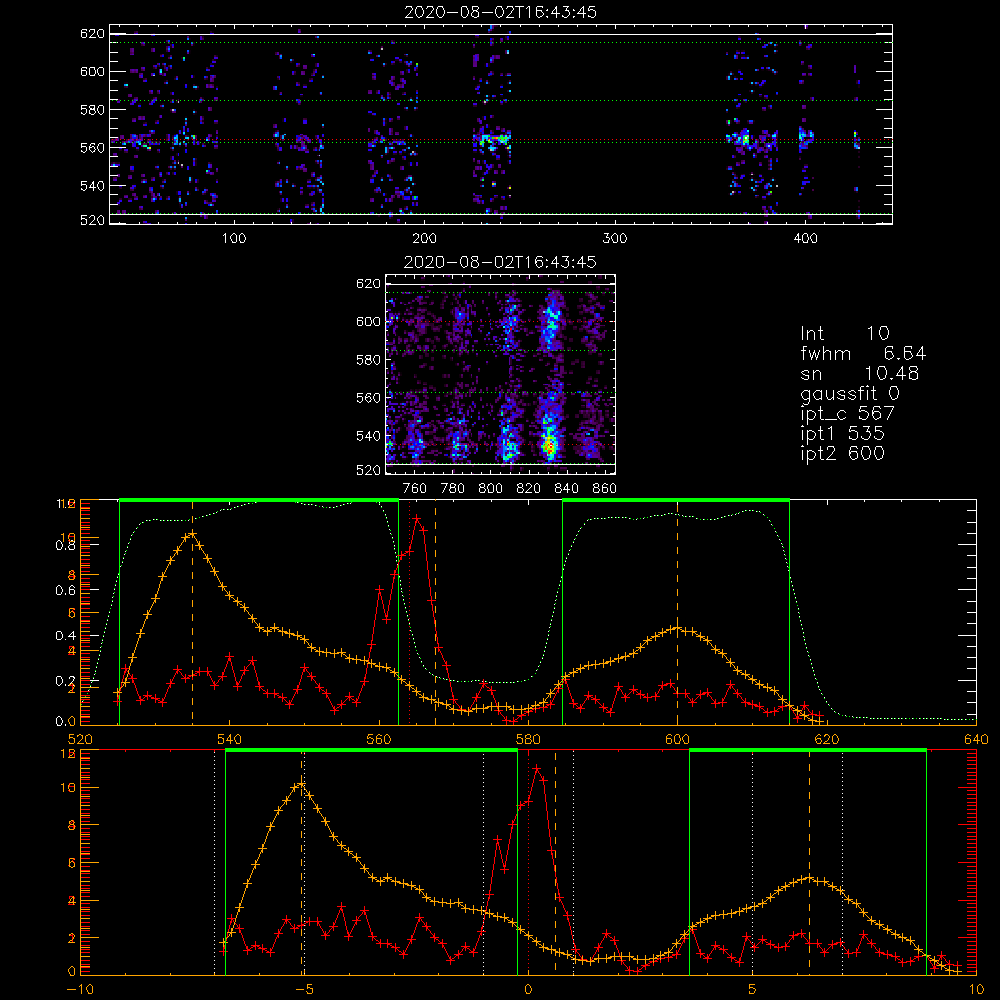Click the 0 label on bottom plot x-axis
This screenshot has width=1000, height=1000.
[x=528, y=990]
